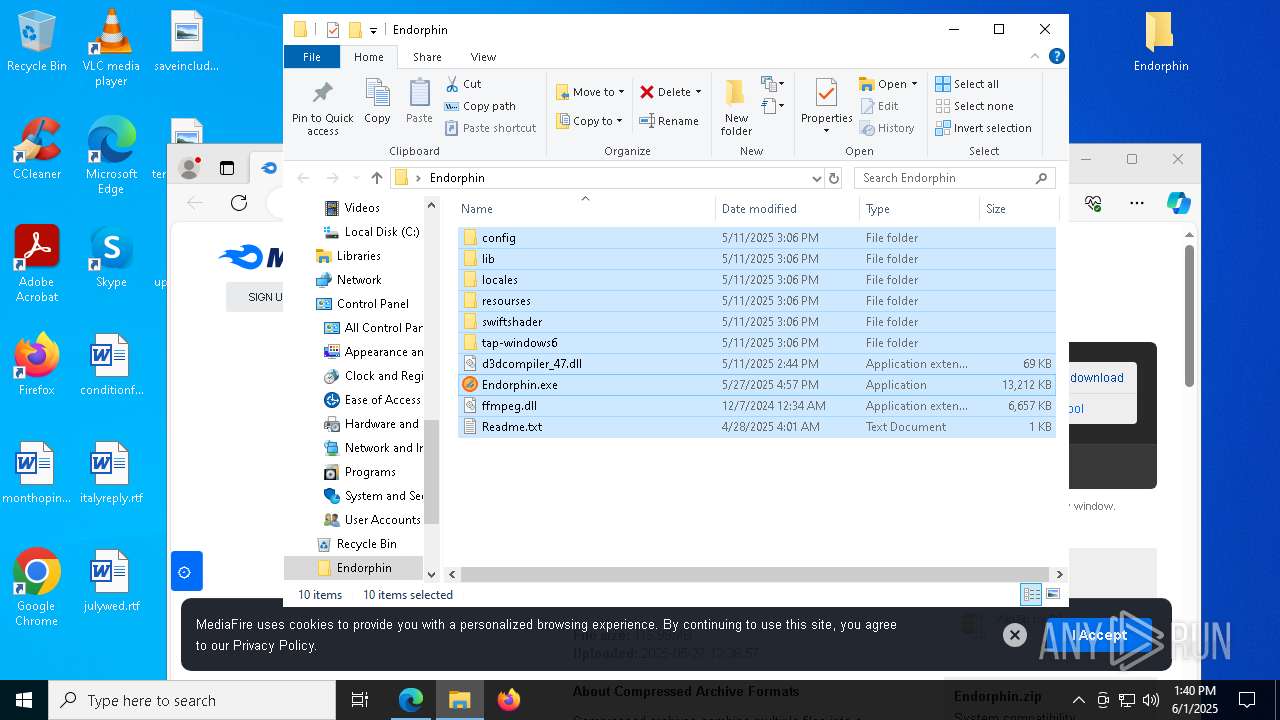Click Search Endorphin field
Image resolution: width=1280 pixels, height=720 pixels.
(955, 178)
